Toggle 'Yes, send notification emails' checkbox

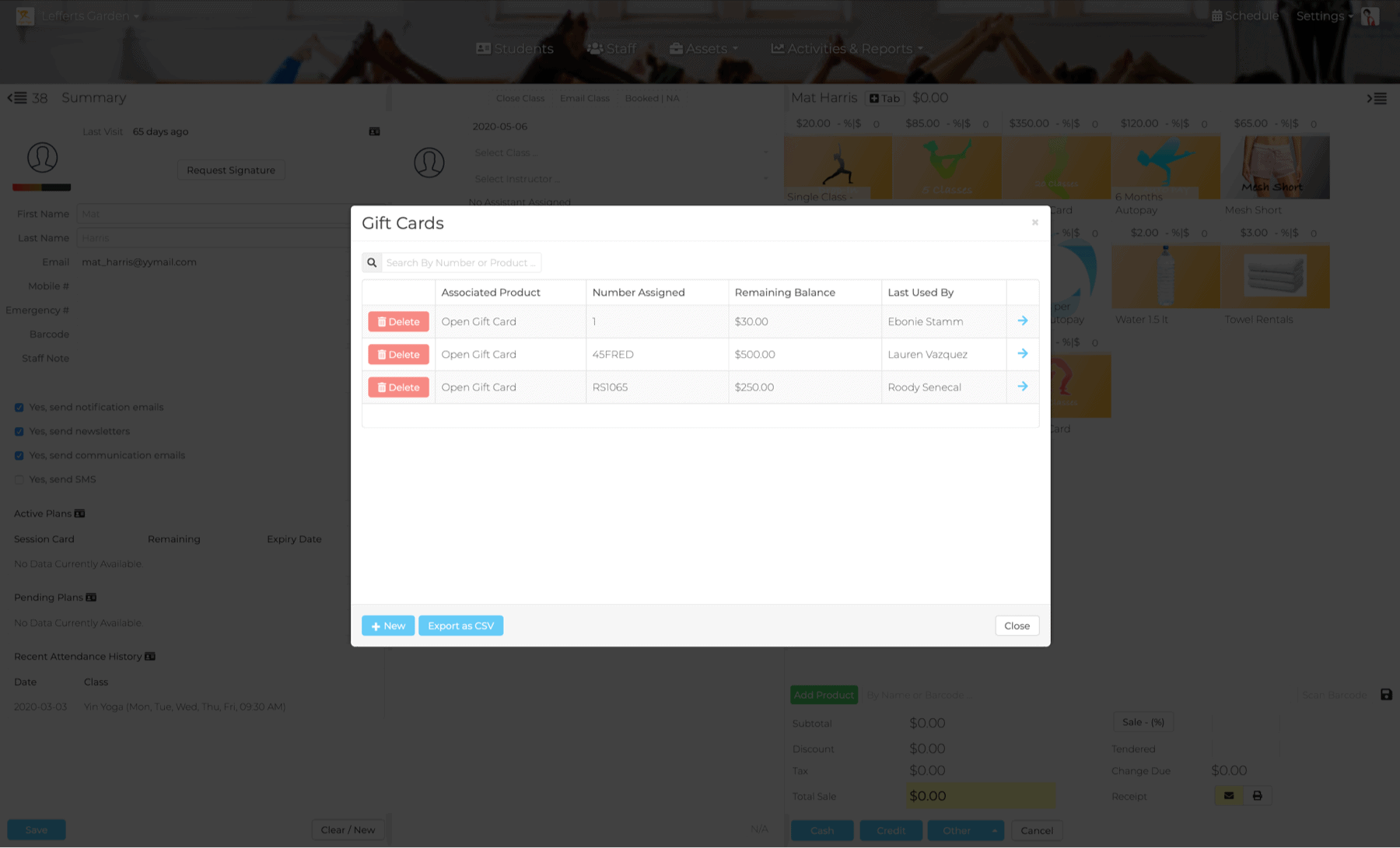(19, 408)
